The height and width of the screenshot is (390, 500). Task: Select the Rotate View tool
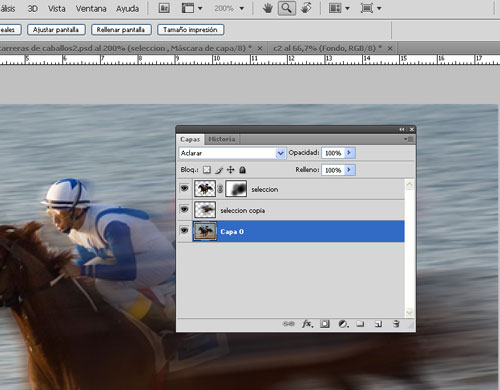[306, 8]
